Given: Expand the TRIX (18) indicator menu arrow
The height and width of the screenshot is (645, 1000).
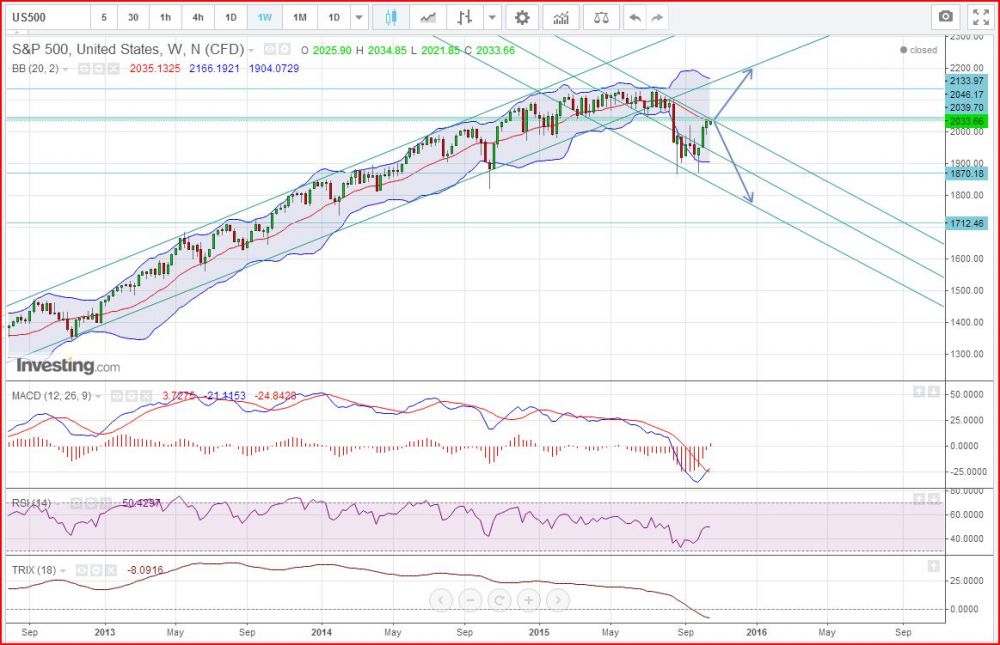Looking at the screenshot, I should [x=64, y=570].
